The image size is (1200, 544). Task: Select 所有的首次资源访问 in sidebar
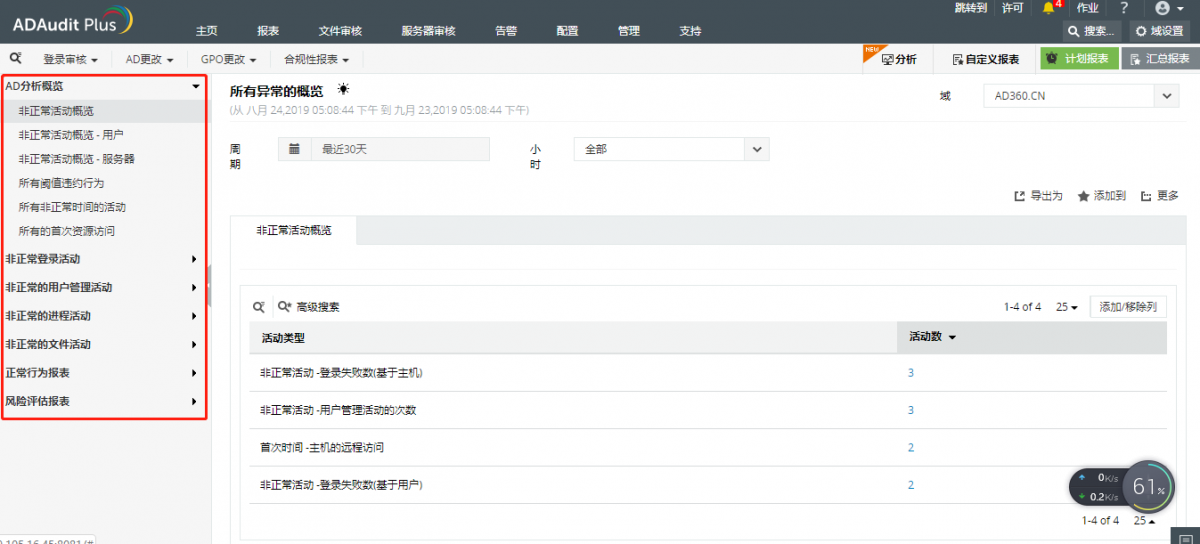point(66,231)
